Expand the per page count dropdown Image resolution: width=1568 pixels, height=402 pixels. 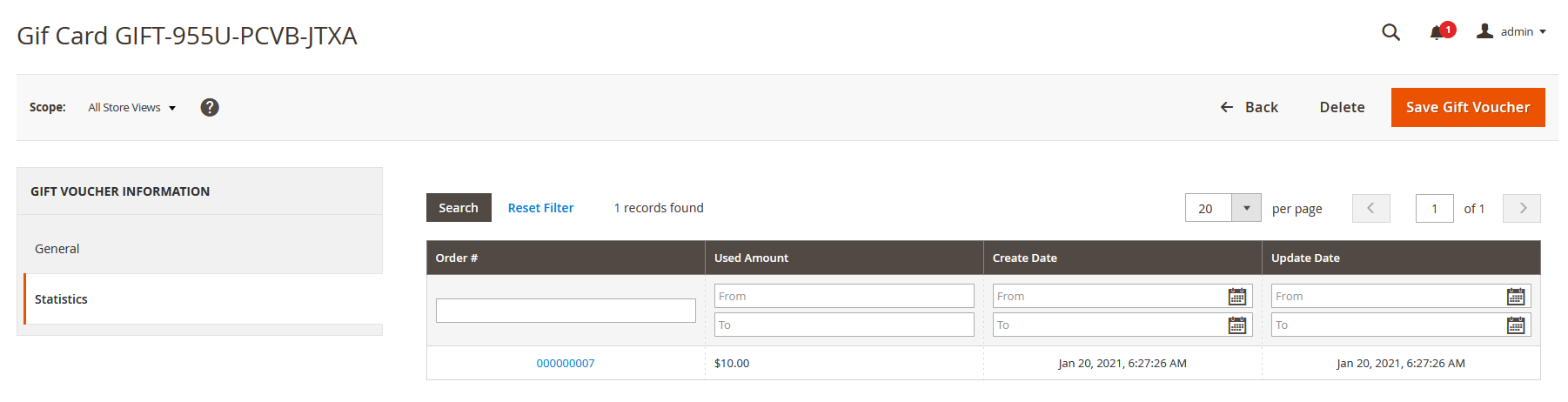coord(1246,208)
